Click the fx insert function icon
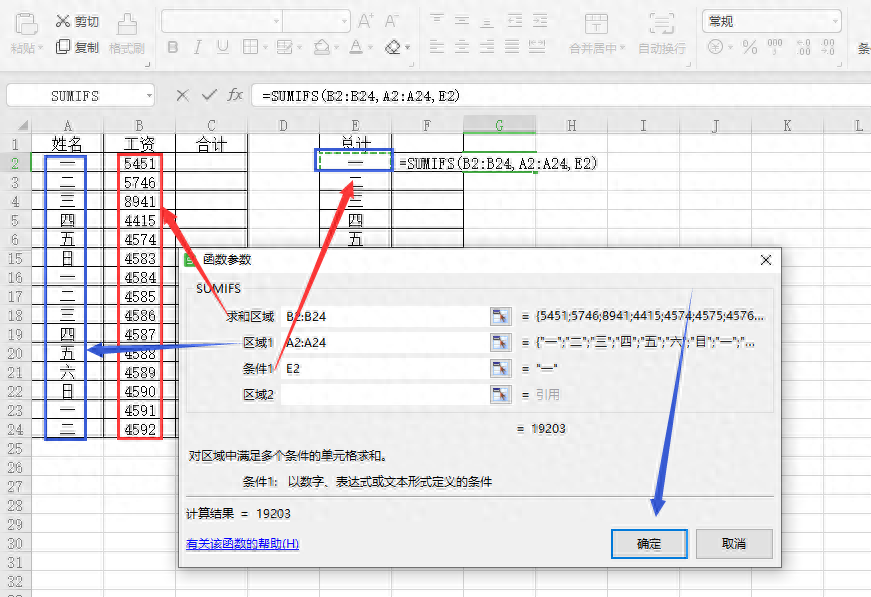This screenshot has width=871, height=597. click(x=236, y=96)
